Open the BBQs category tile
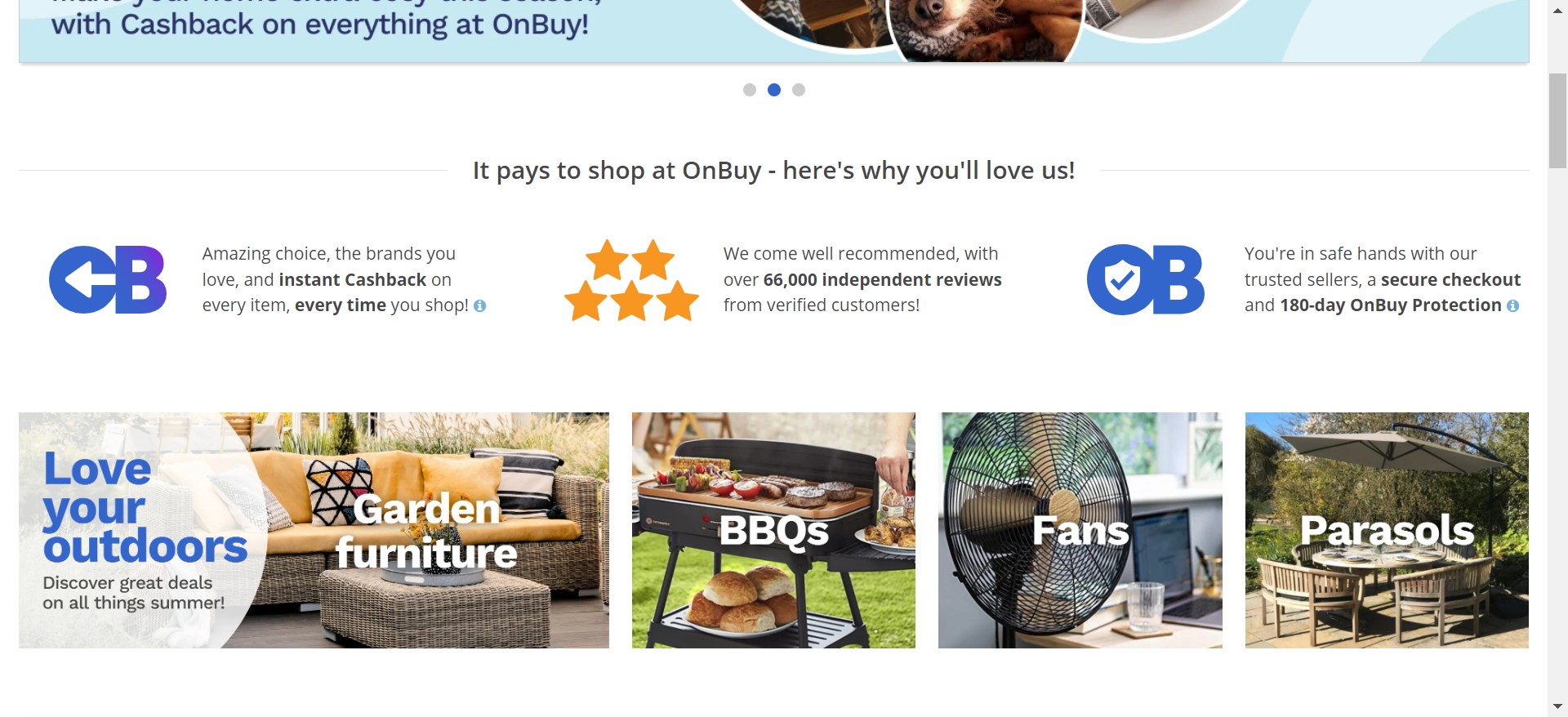 pyautogui.click(x=773, y=530)
